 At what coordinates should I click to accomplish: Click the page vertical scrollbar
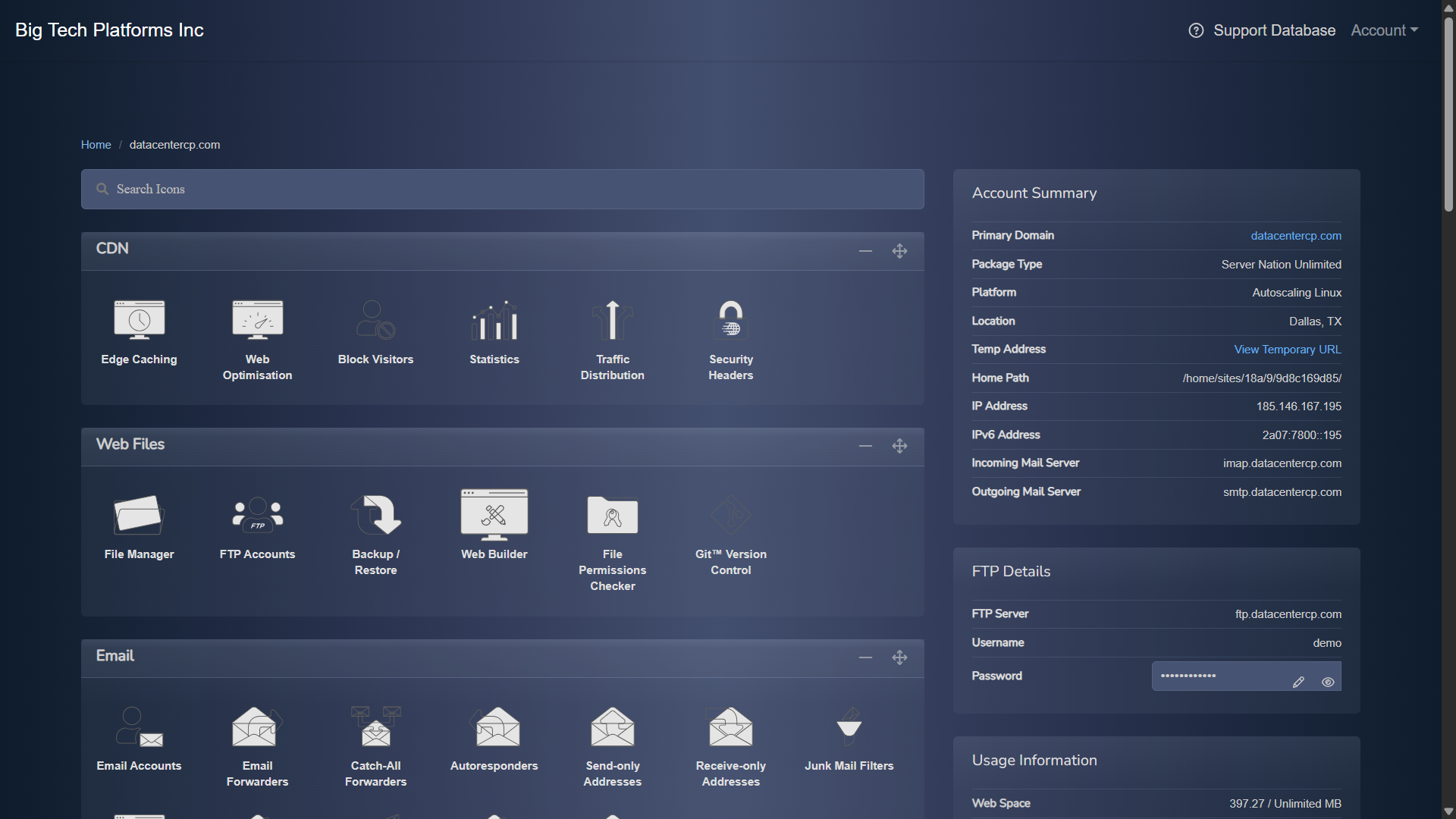coord(1448,114)
